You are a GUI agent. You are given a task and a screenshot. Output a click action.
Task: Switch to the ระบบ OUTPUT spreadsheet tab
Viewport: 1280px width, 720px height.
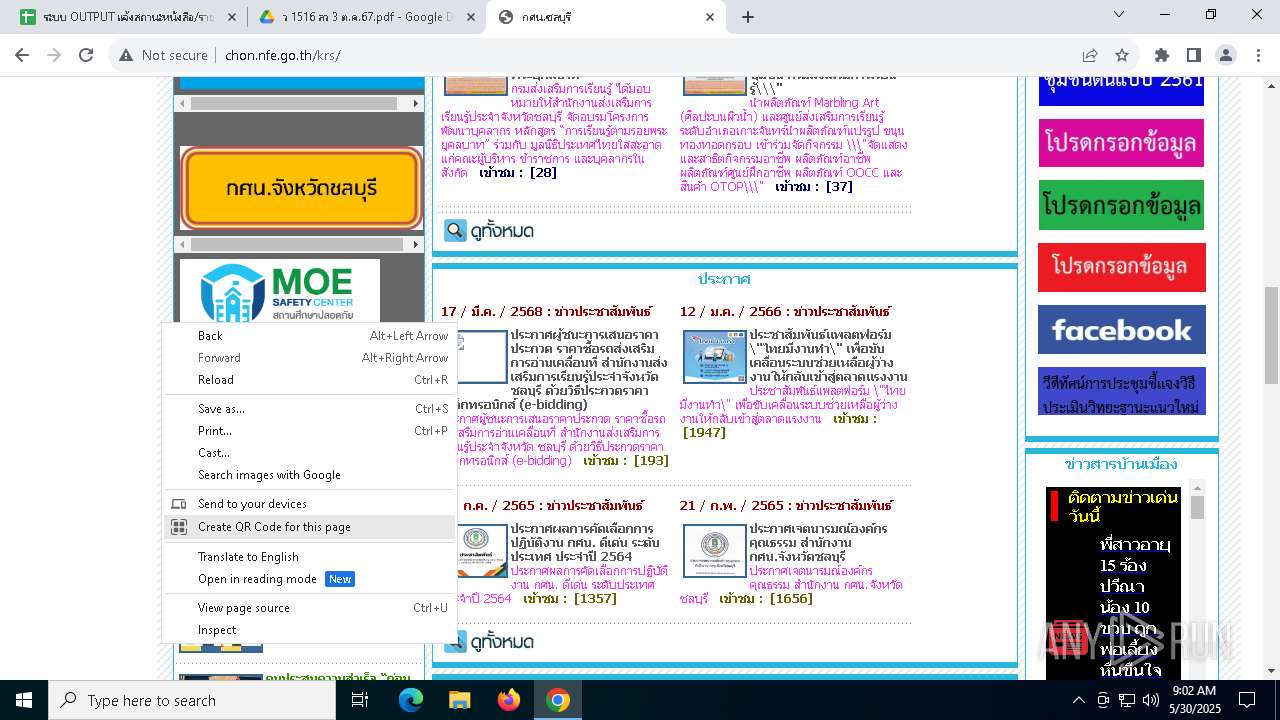point(125,17)
